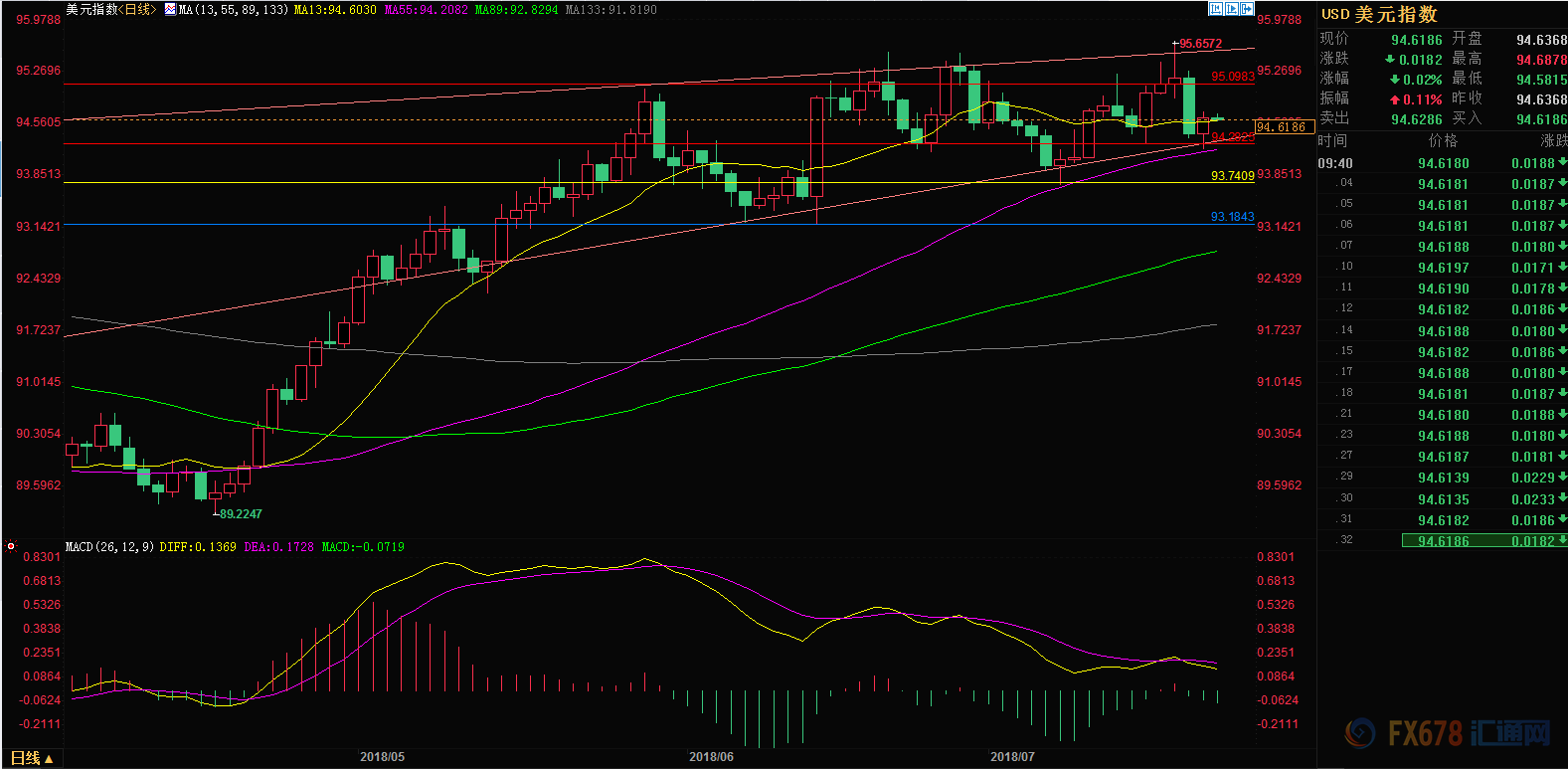
Task: Select the yellow MA13:94.6030 legend value
Action: (x=335, y=9)
